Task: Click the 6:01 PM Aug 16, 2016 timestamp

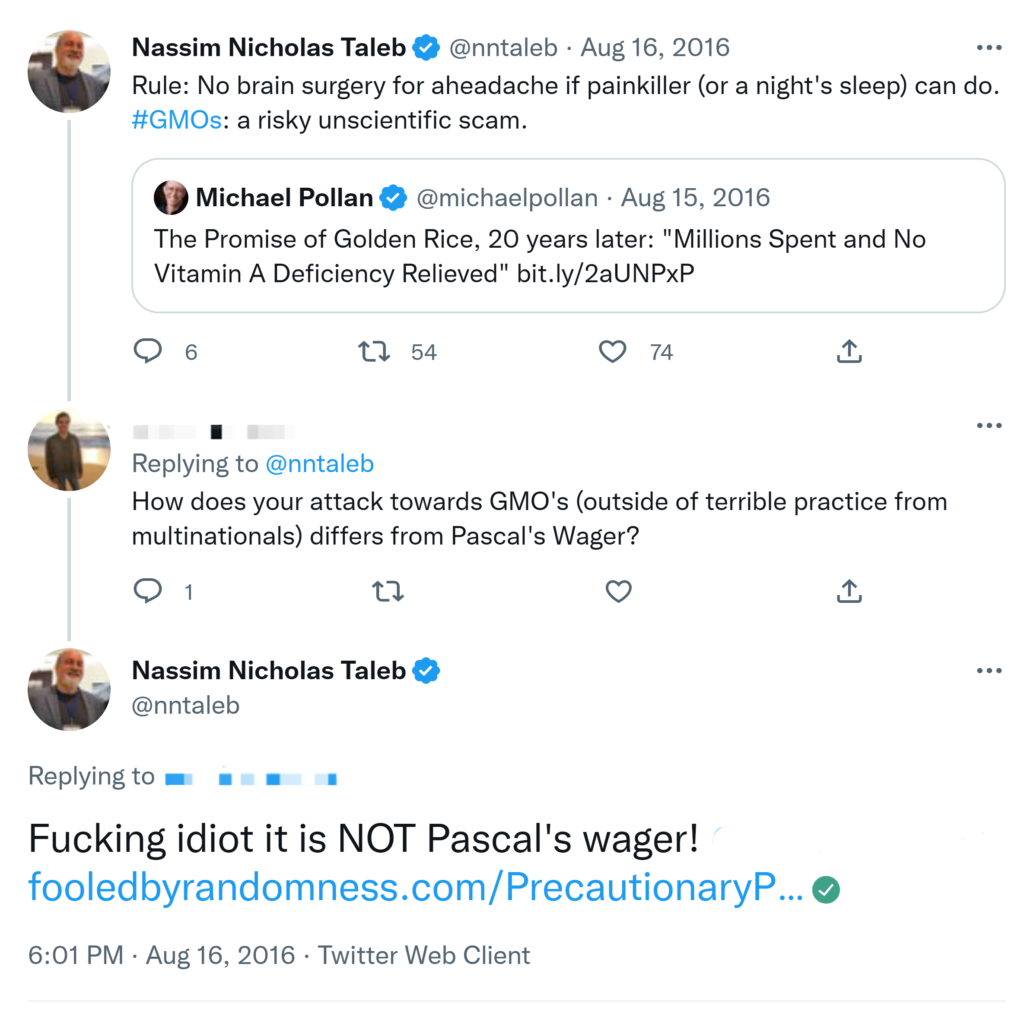Action: pyautogui.click(x=161, y=955)
